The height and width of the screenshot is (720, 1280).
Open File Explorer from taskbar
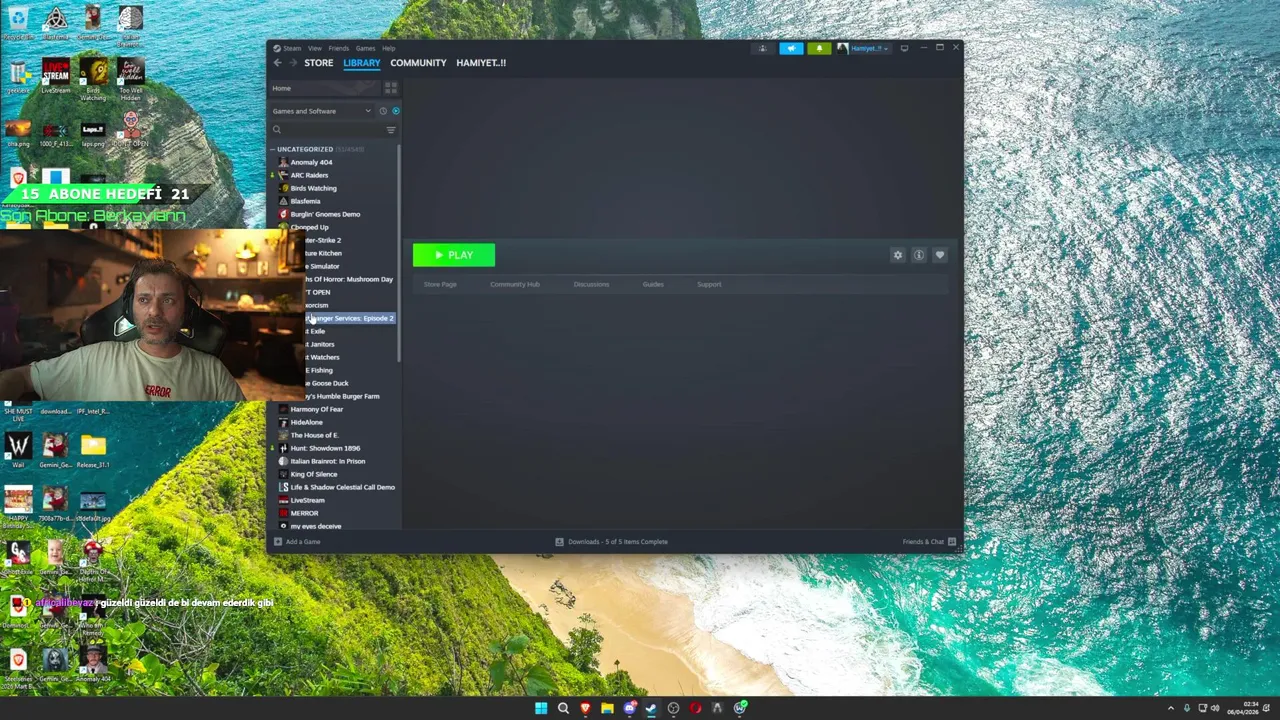click(x=607, y=708)
